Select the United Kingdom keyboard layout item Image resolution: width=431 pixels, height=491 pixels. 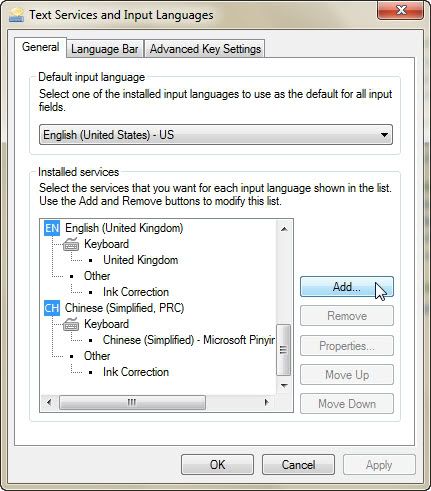click(140, 260)
